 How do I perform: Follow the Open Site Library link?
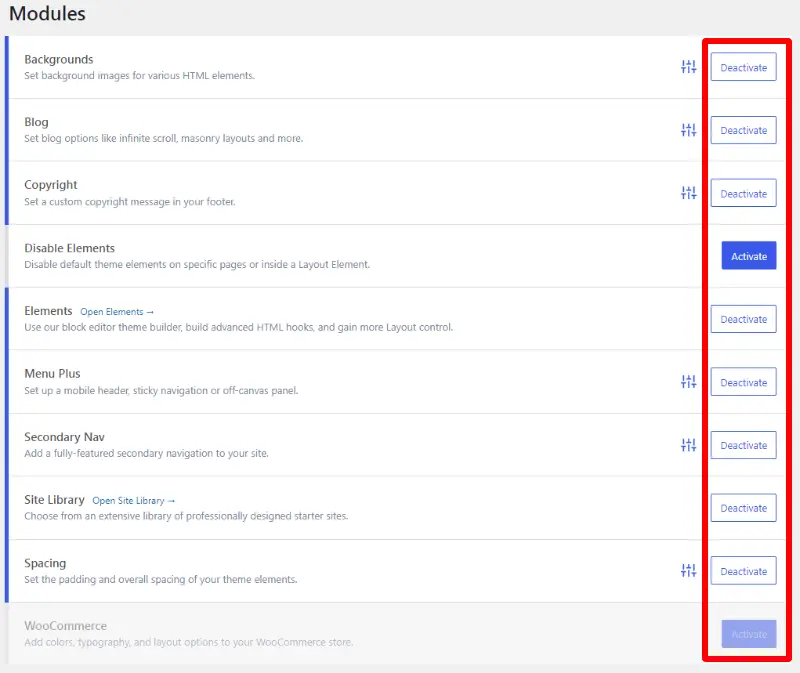[x=134, y=501]
